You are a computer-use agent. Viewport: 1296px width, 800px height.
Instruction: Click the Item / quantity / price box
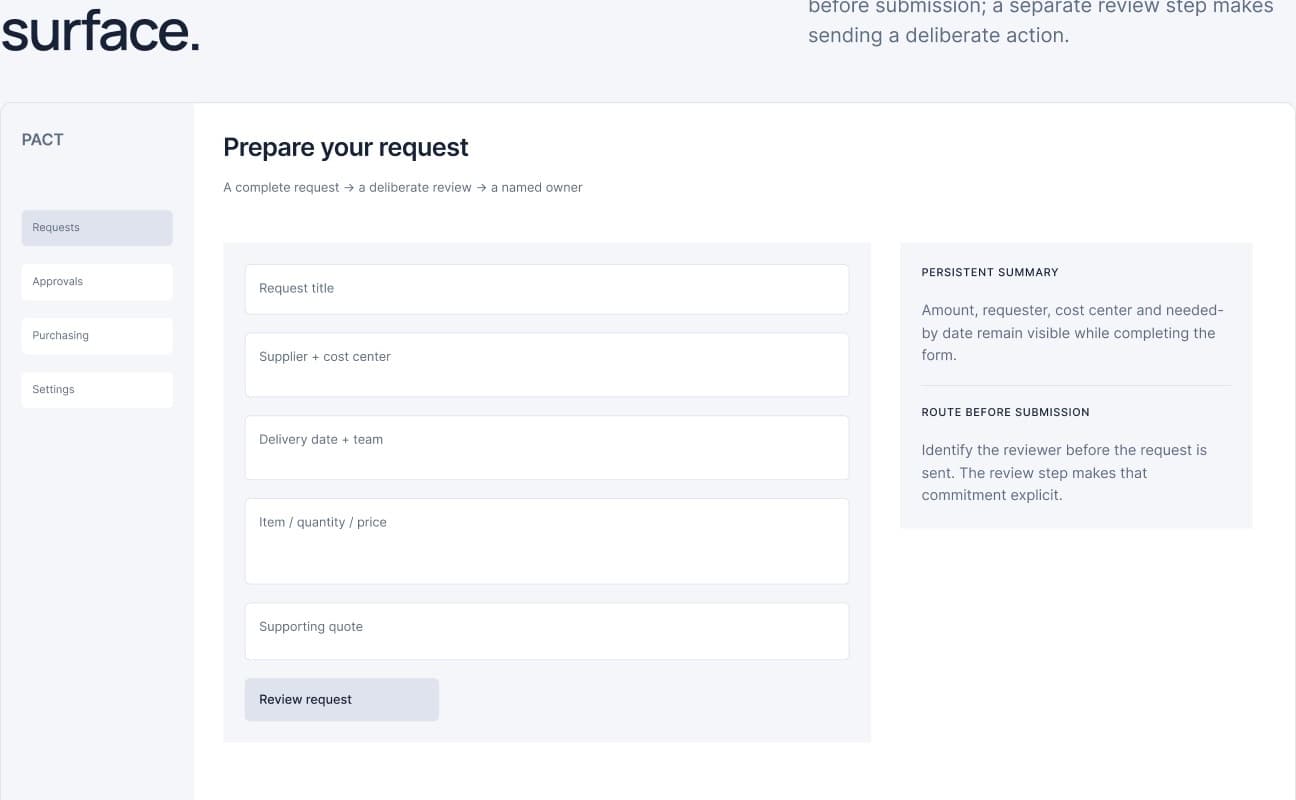click(x=547, y=541)
